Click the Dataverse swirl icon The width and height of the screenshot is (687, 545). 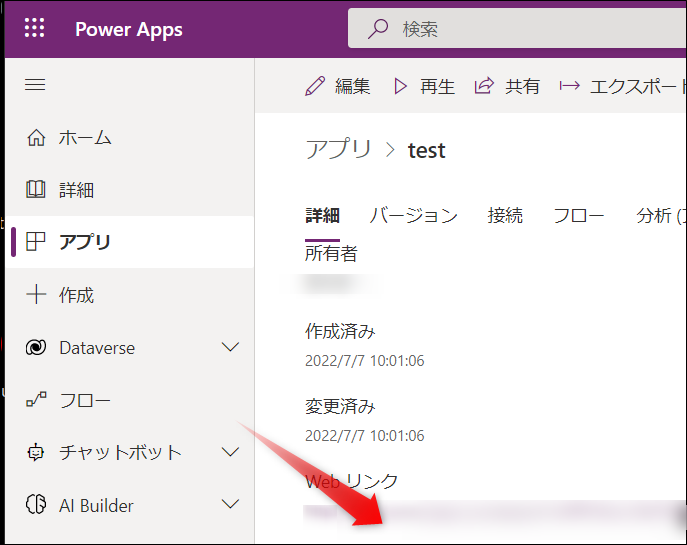36,347
